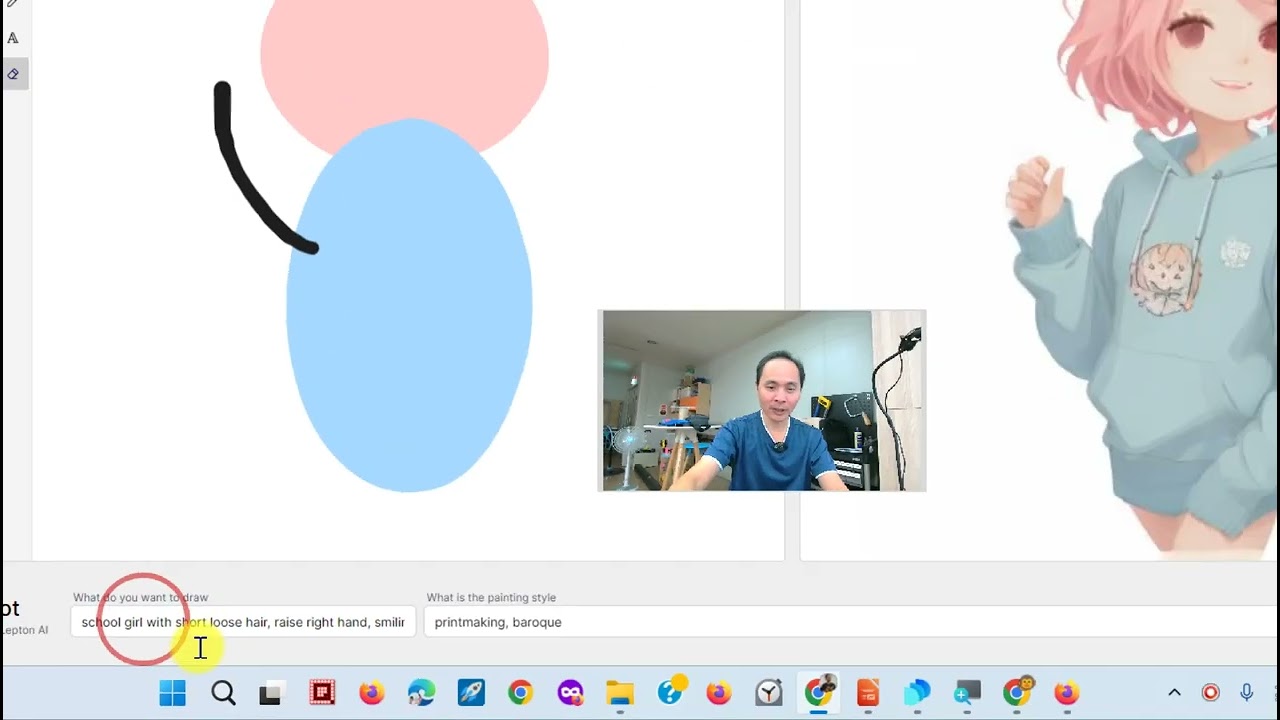Click the 'What do you want to draw' label

tap(140, 597)
